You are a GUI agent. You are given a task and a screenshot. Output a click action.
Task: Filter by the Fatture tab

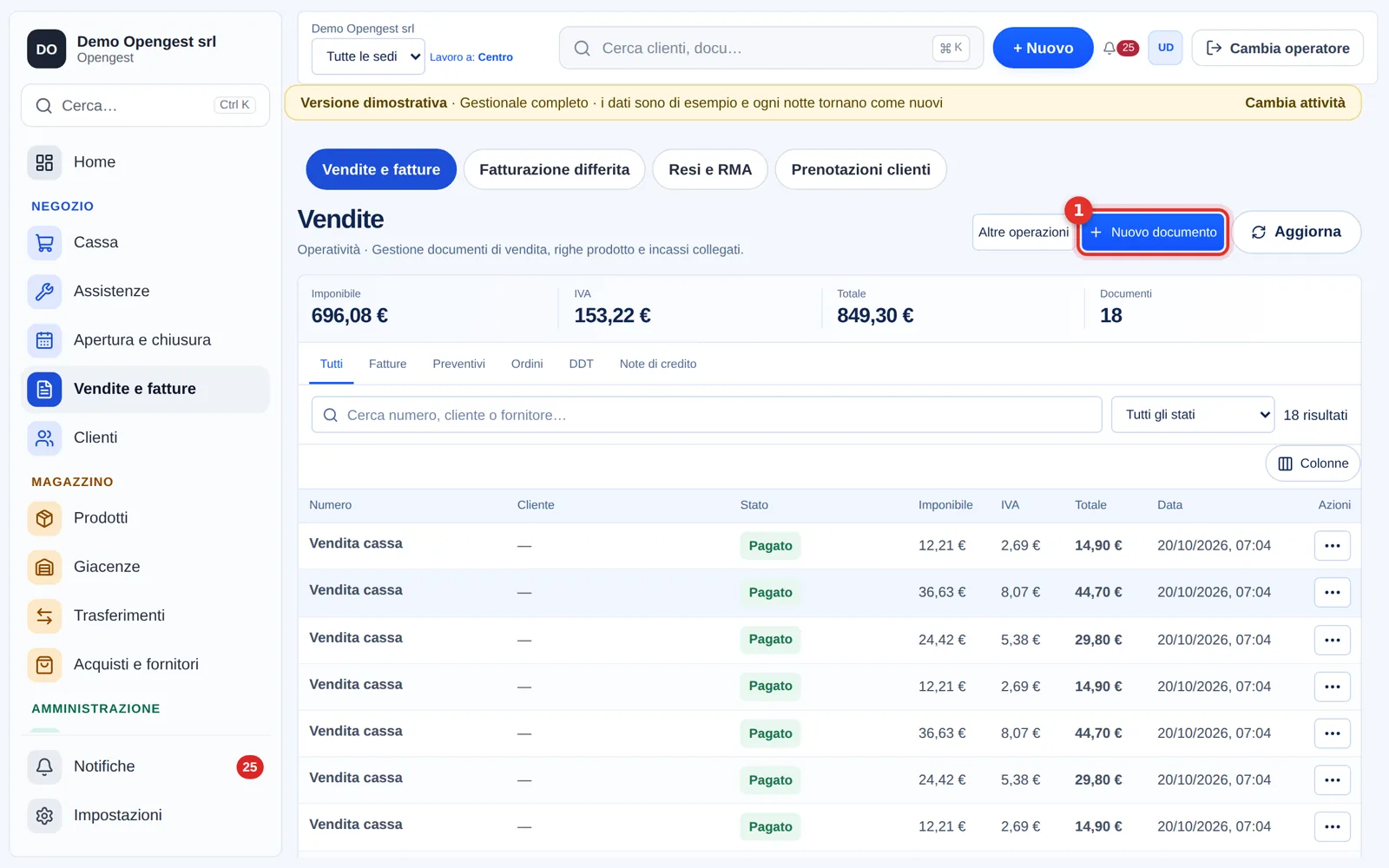[387, 365]
